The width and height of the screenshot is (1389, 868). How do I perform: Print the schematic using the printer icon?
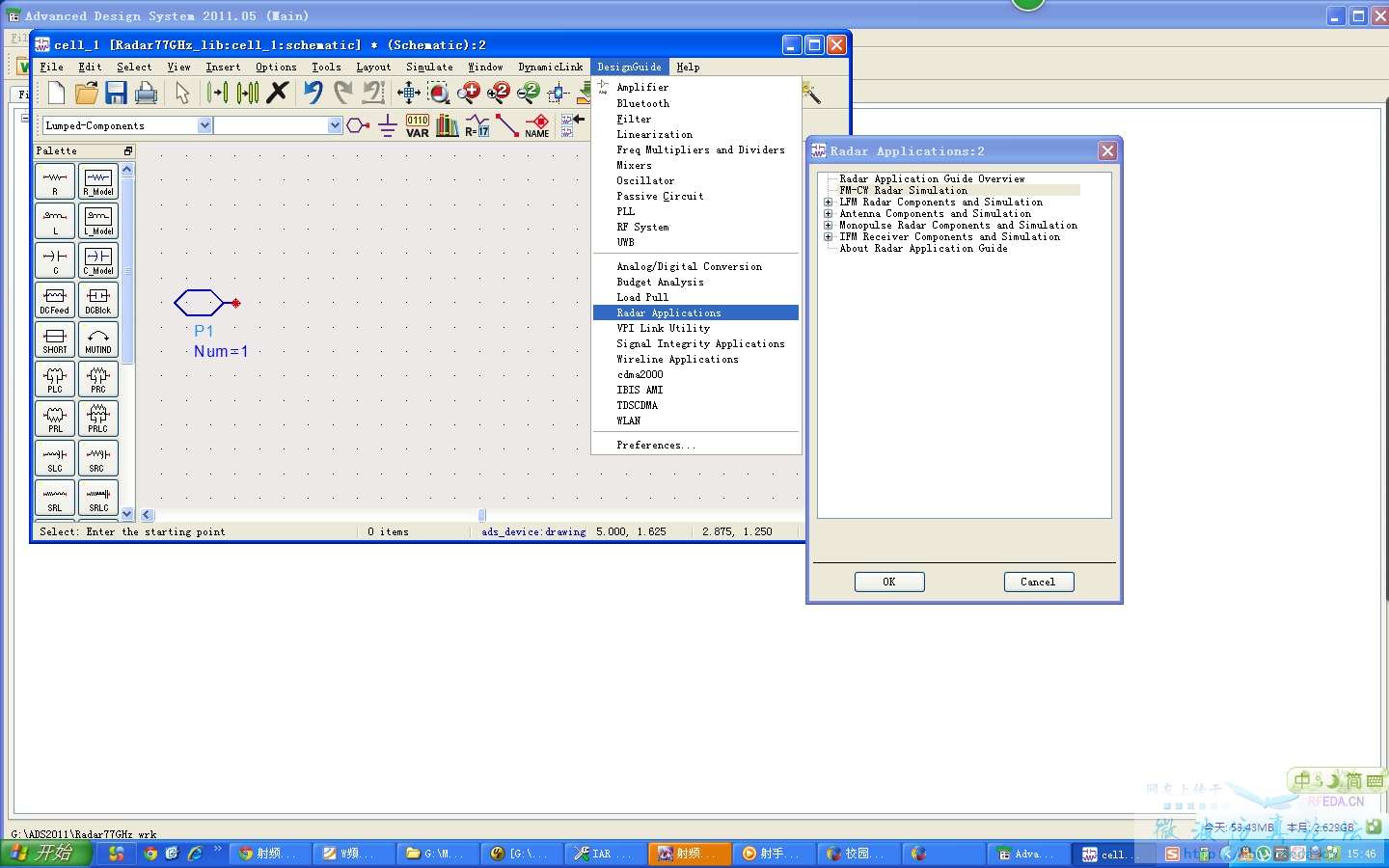click(x=147, y=93)
